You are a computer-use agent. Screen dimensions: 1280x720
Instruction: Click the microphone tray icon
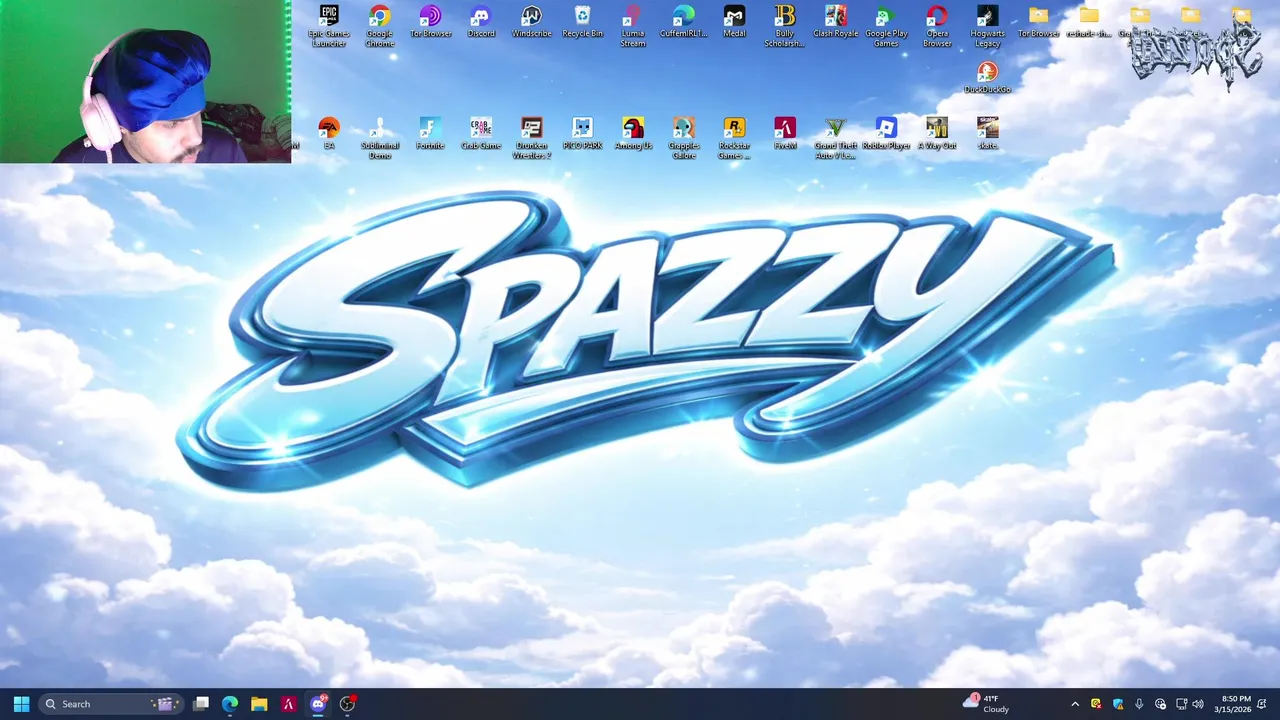(1139, 704)
